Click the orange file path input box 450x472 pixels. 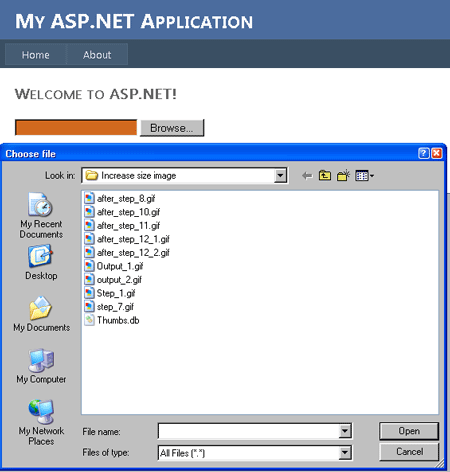point(76,128)
